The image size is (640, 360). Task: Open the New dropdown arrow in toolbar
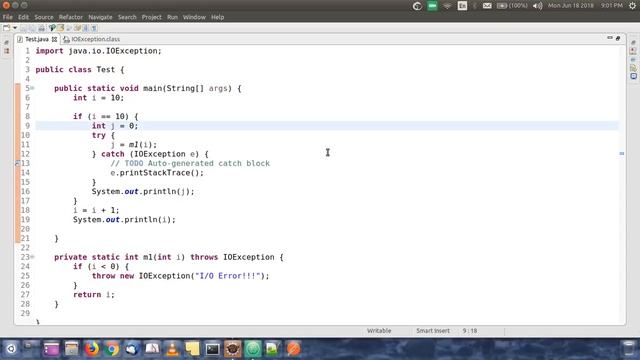pos(15,28)
